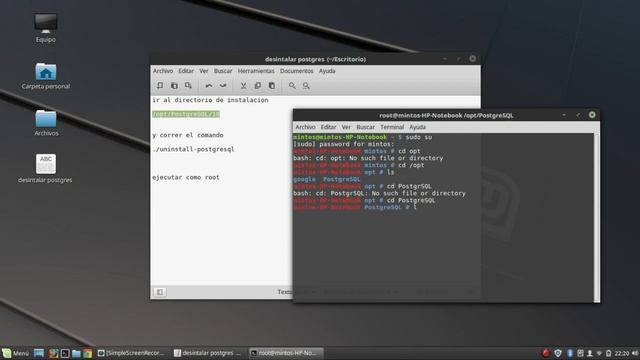Open Buscar menu in text editor

(x=223, y=71)
